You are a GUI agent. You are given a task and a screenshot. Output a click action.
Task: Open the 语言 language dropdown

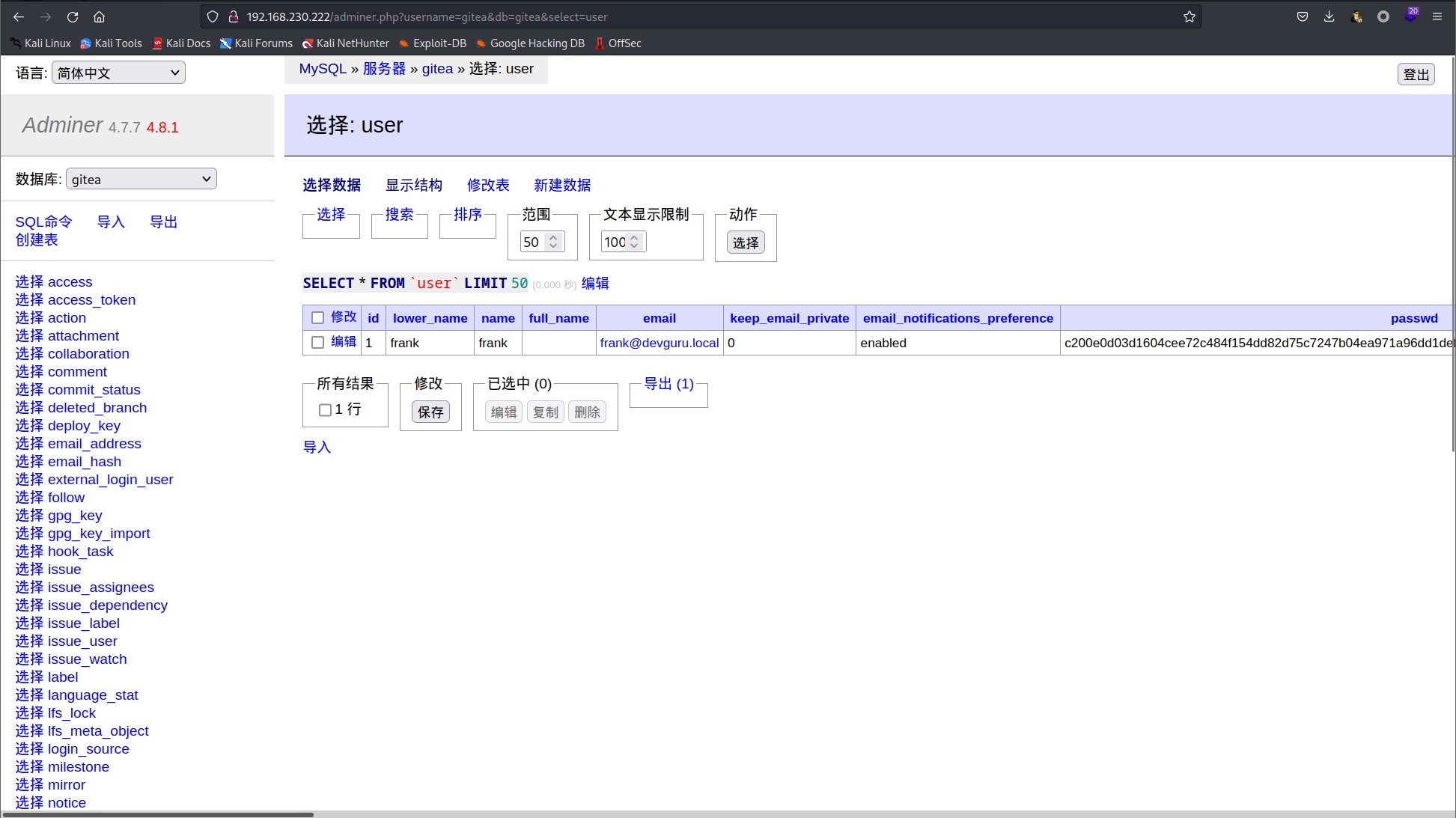tap(118, 73)
